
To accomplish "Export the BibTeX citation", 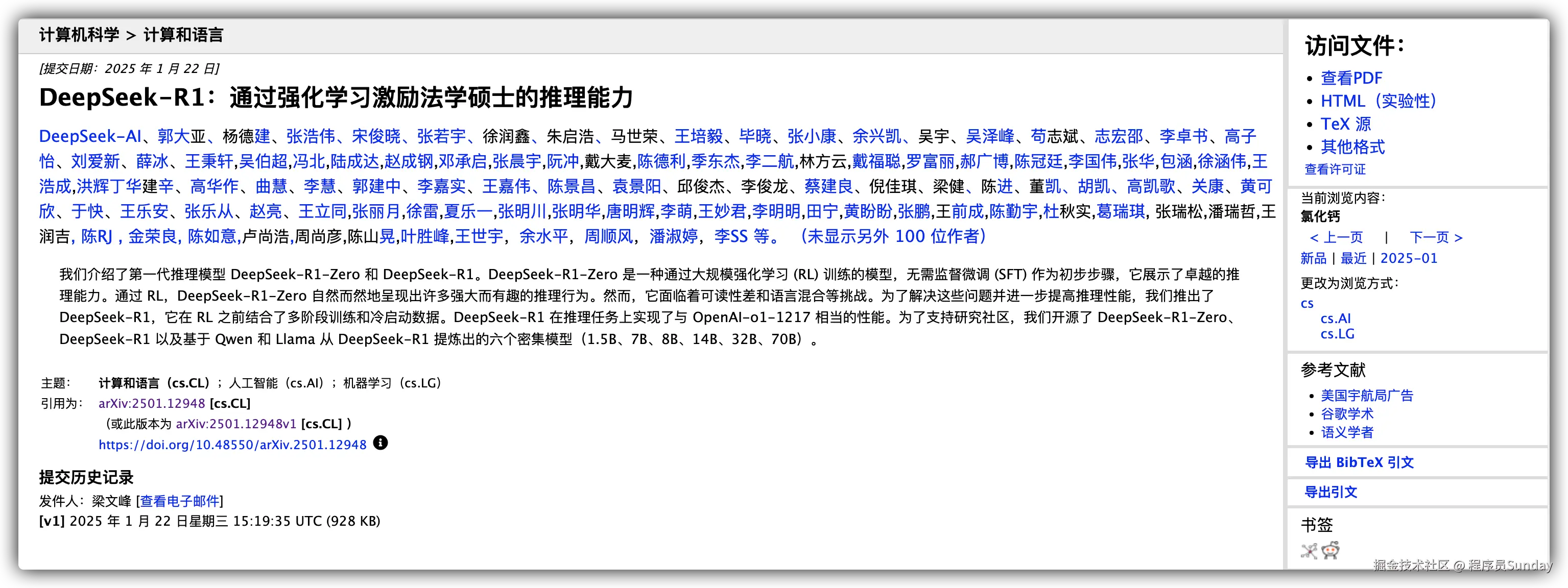I will (1359, 462).
